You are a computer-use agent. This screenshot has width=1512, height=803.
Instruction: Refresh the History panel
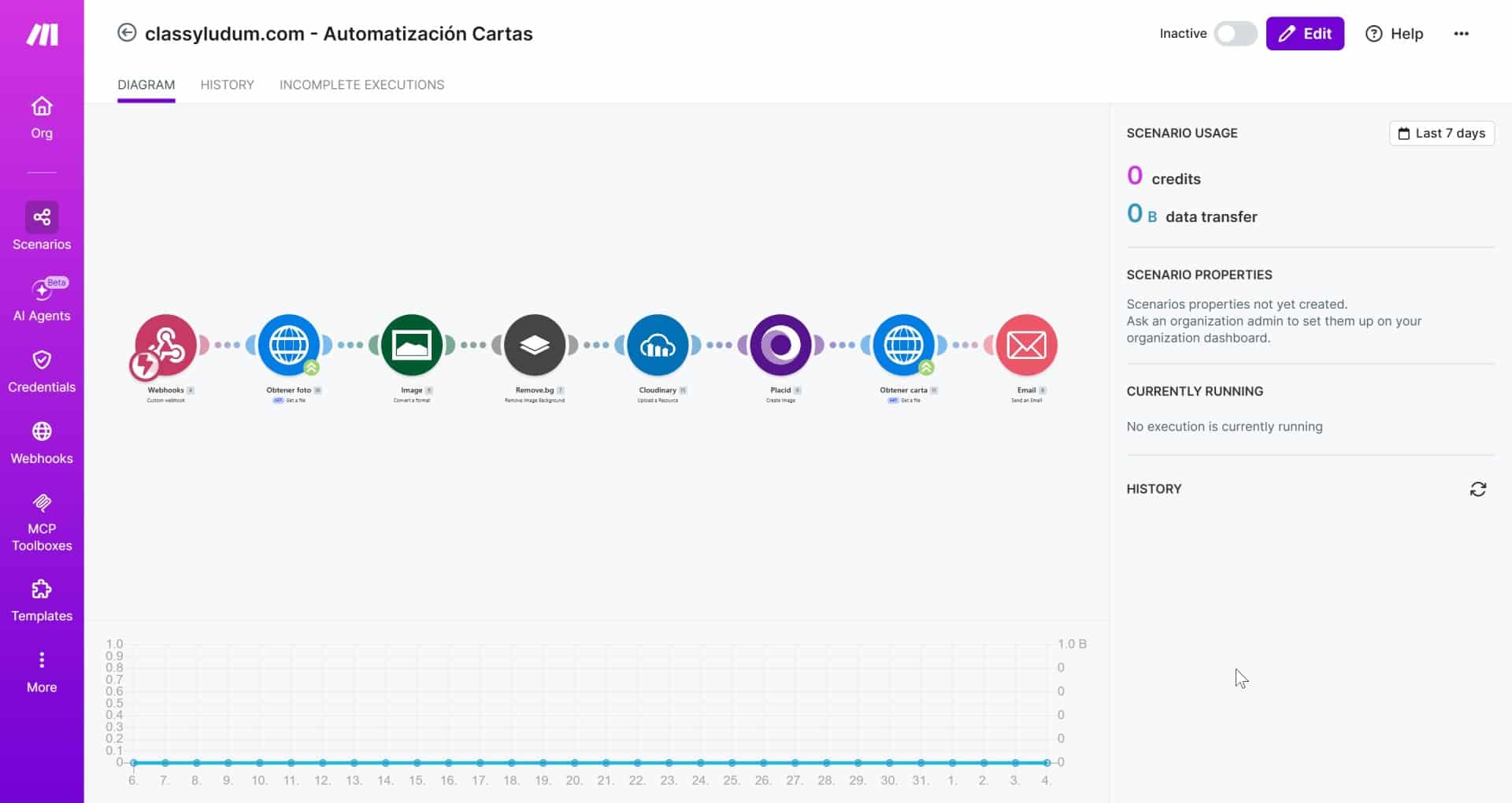tap(1478, 489)
